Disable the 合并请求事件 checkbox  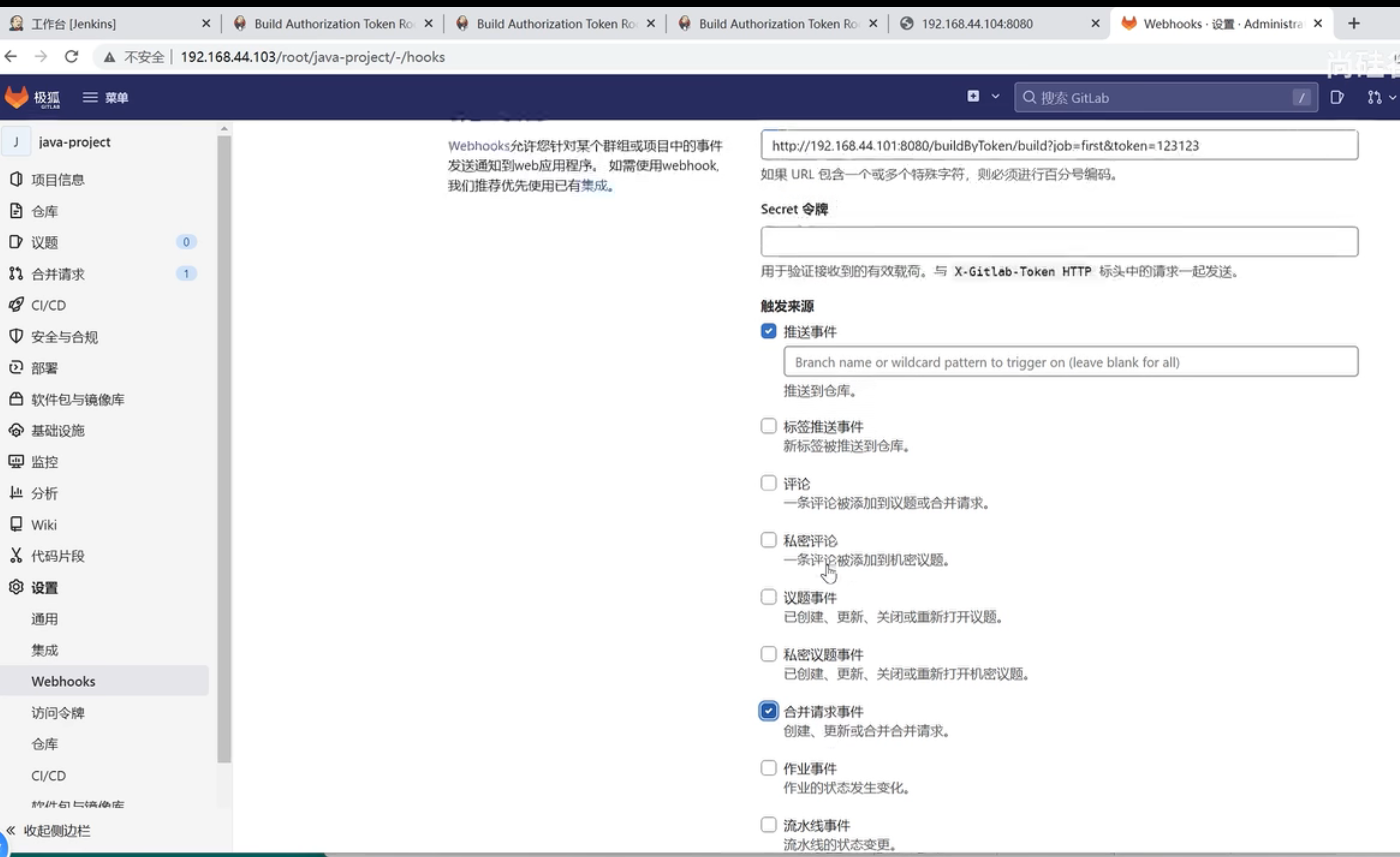pos(768,711)
